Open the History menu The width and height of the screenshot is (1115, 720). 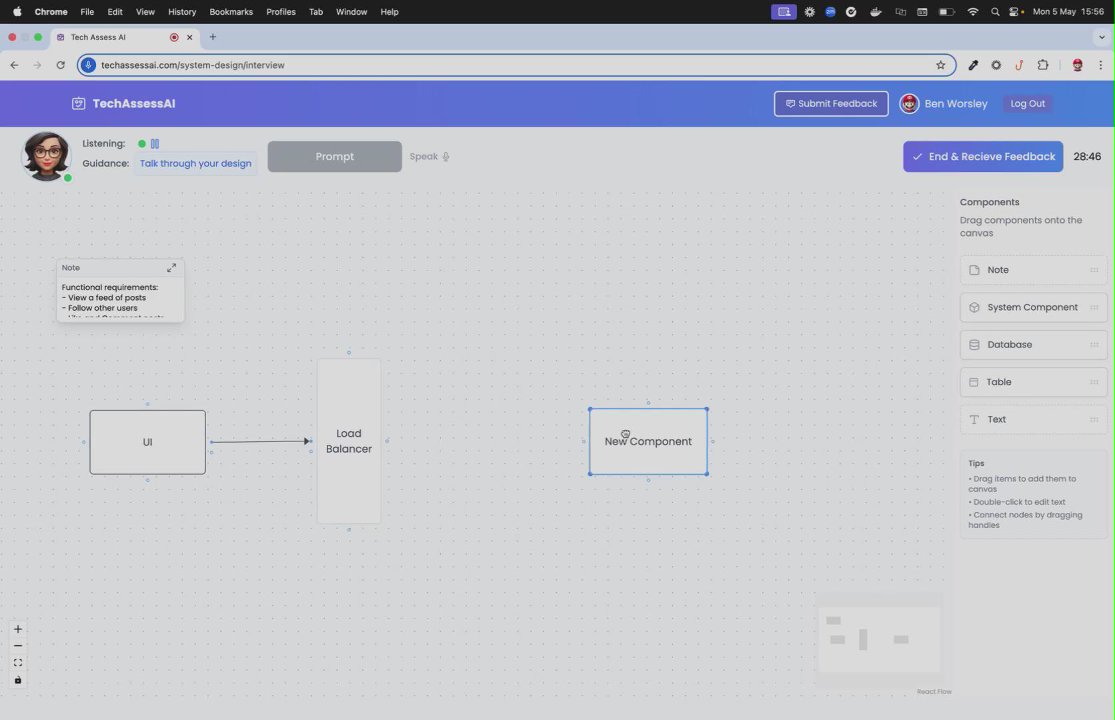coord(182,12)
